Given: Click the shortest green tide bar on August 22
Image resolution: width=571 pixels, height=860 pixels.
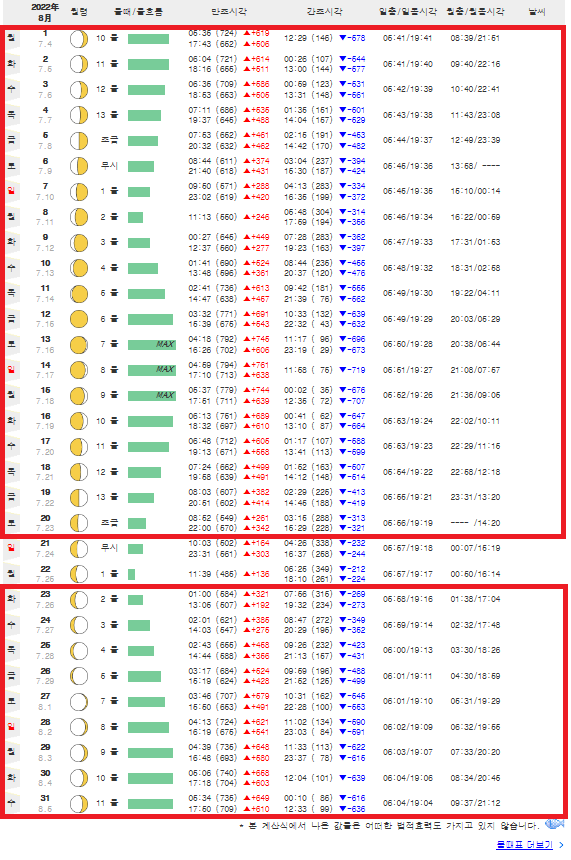Looking at the screenshot, I should click(131, 574).
